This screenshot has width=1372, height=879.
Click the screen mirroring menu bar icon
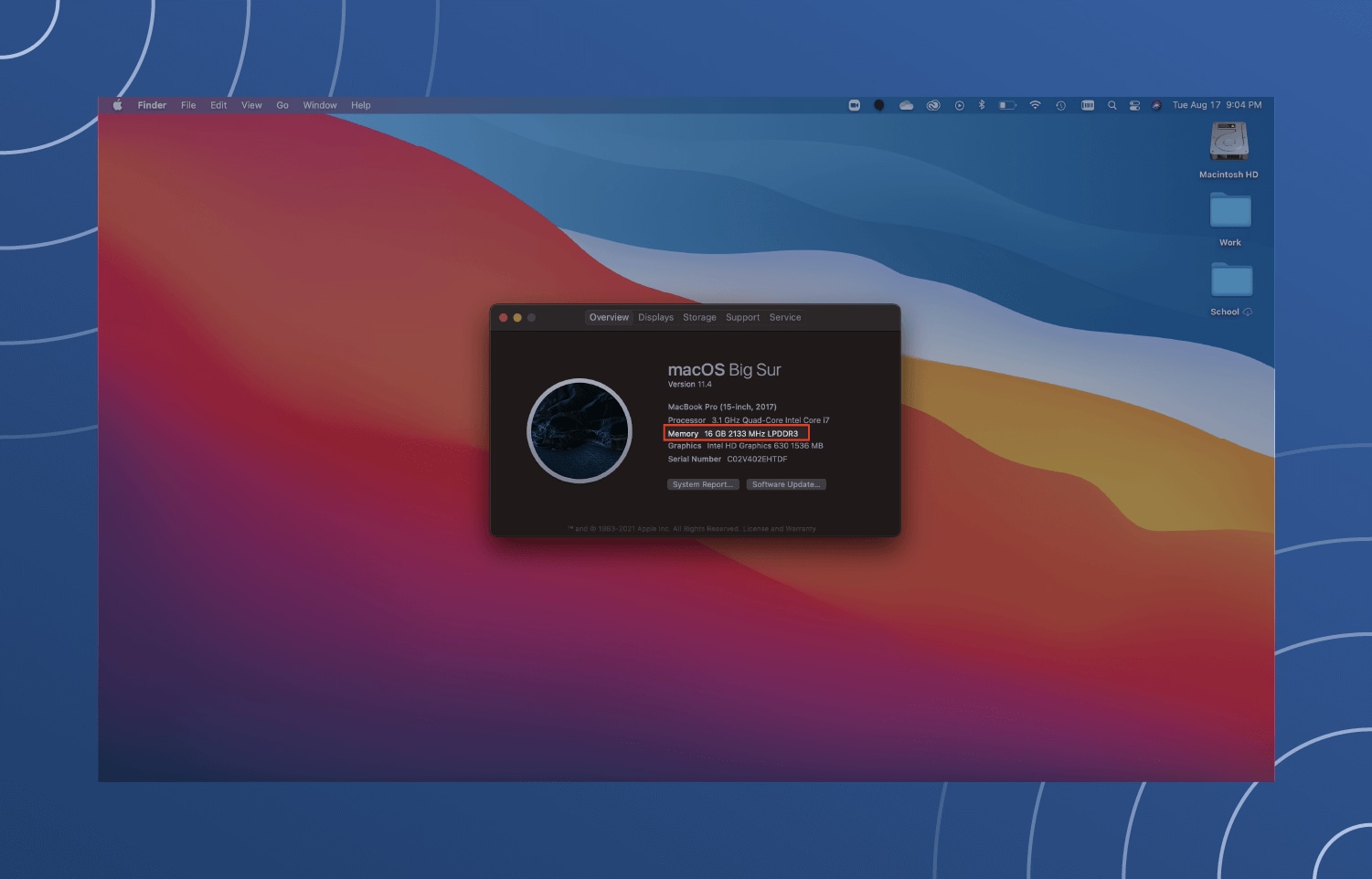[x=855, y=105]
